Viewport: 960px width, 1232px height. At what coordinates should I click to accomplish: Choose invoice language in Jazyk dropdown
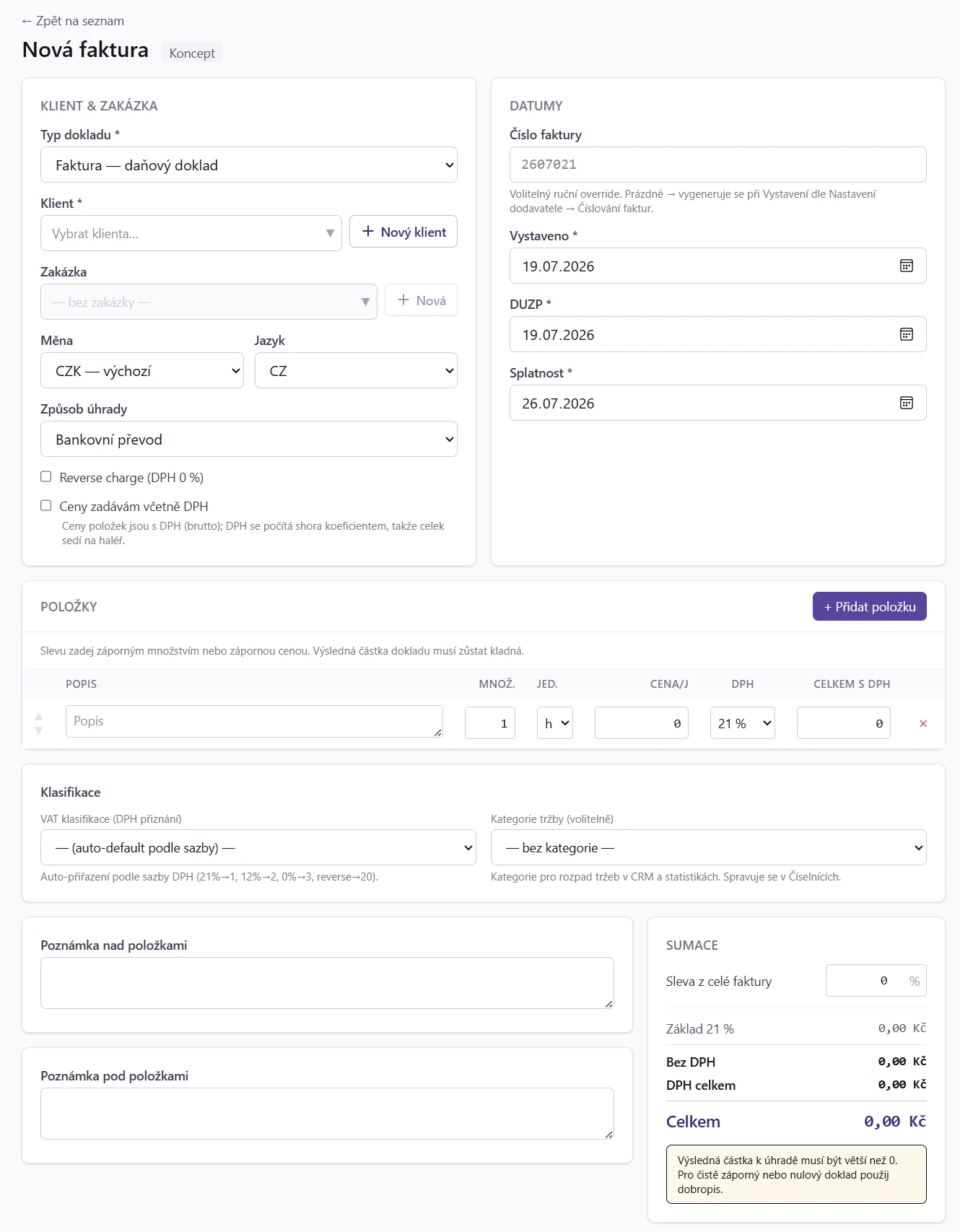coord(356,370)
